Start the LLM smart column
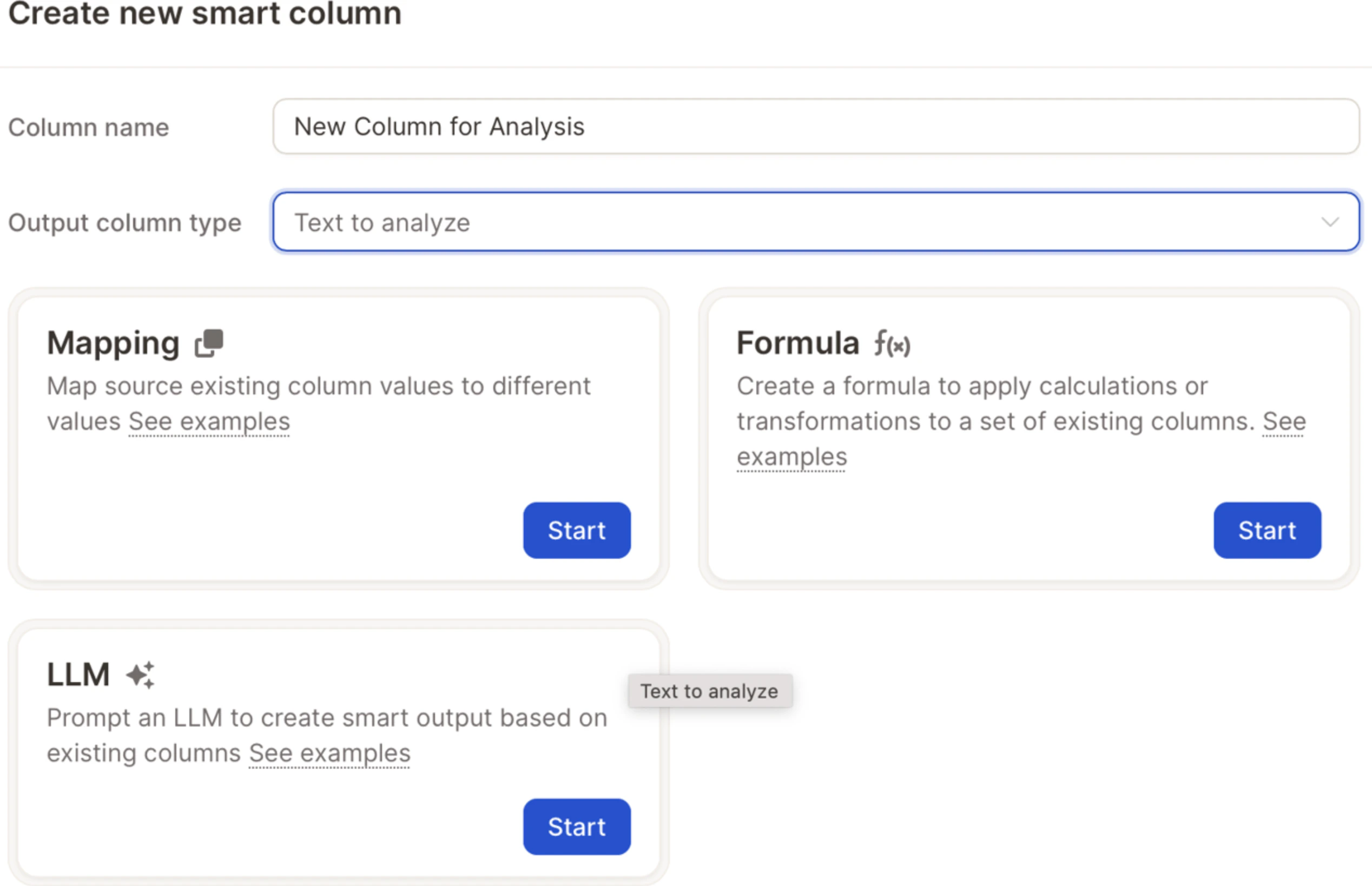The image size is (1372, 886). click(x=576, y=827)
